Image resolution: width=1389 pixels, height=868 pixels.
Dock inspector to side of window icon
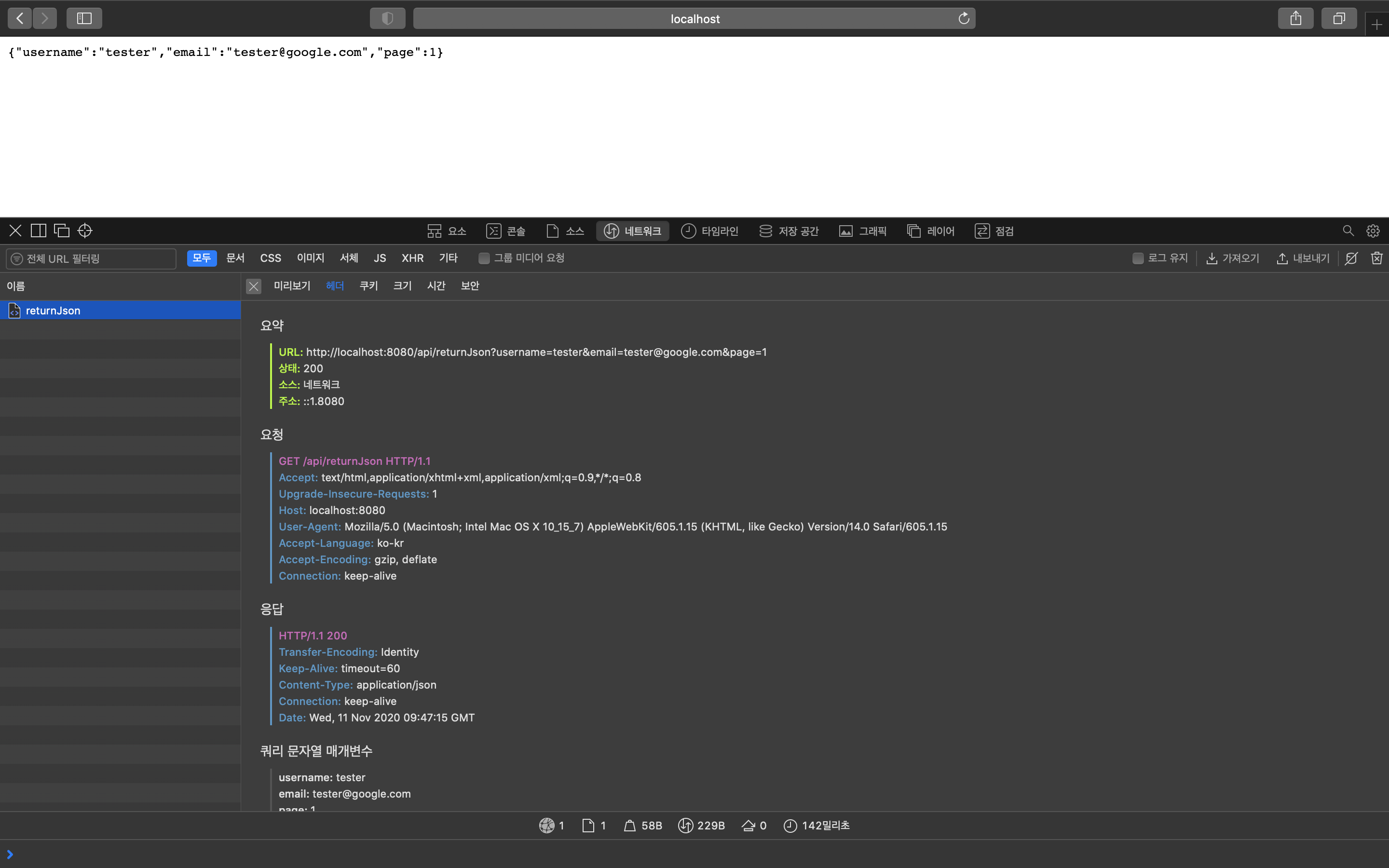pyautogui.click(x=39, y=231)
